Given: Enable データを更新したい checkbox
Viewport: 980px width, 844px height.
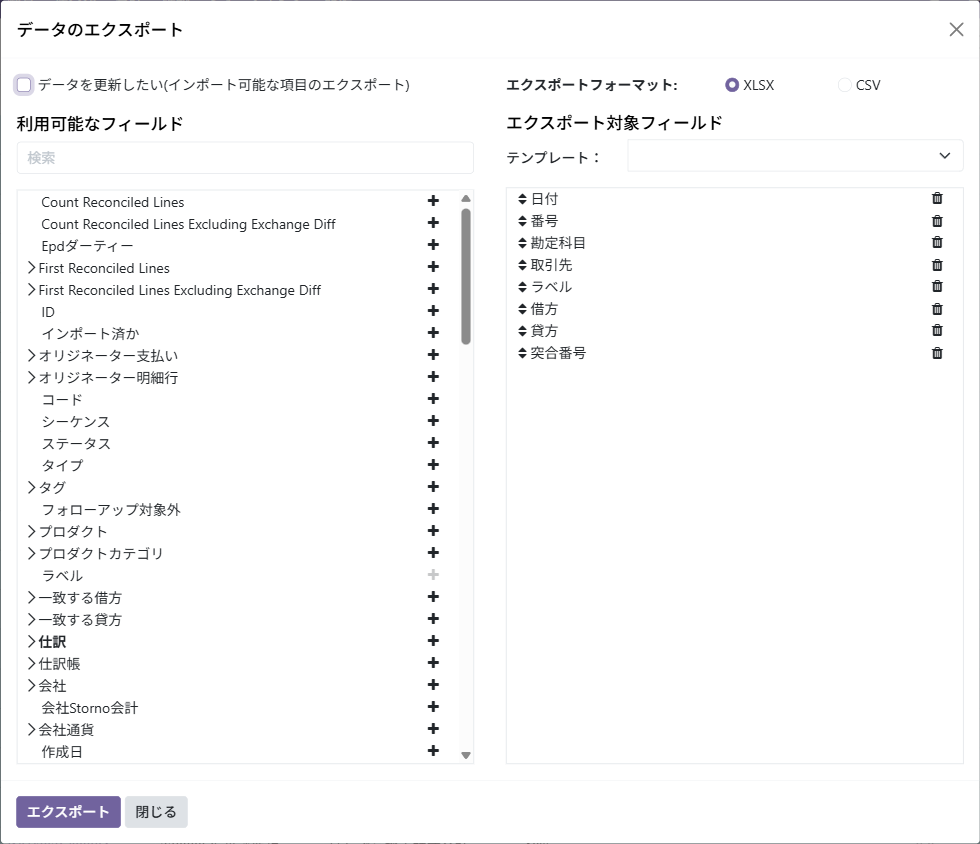Looking at the screenshot, I should pyautogui.click(x=24, y=84).
